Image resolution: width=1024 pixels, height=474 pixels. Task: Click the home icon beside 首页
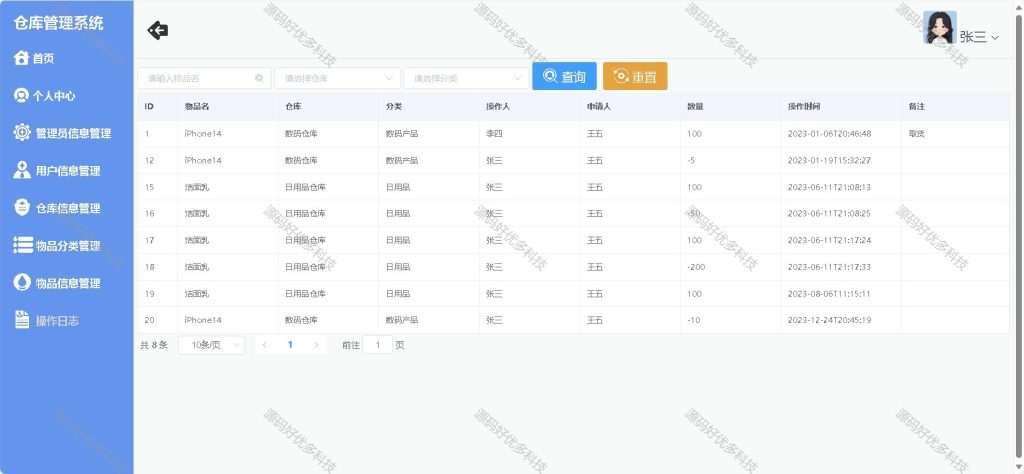(x=22, y=57)
